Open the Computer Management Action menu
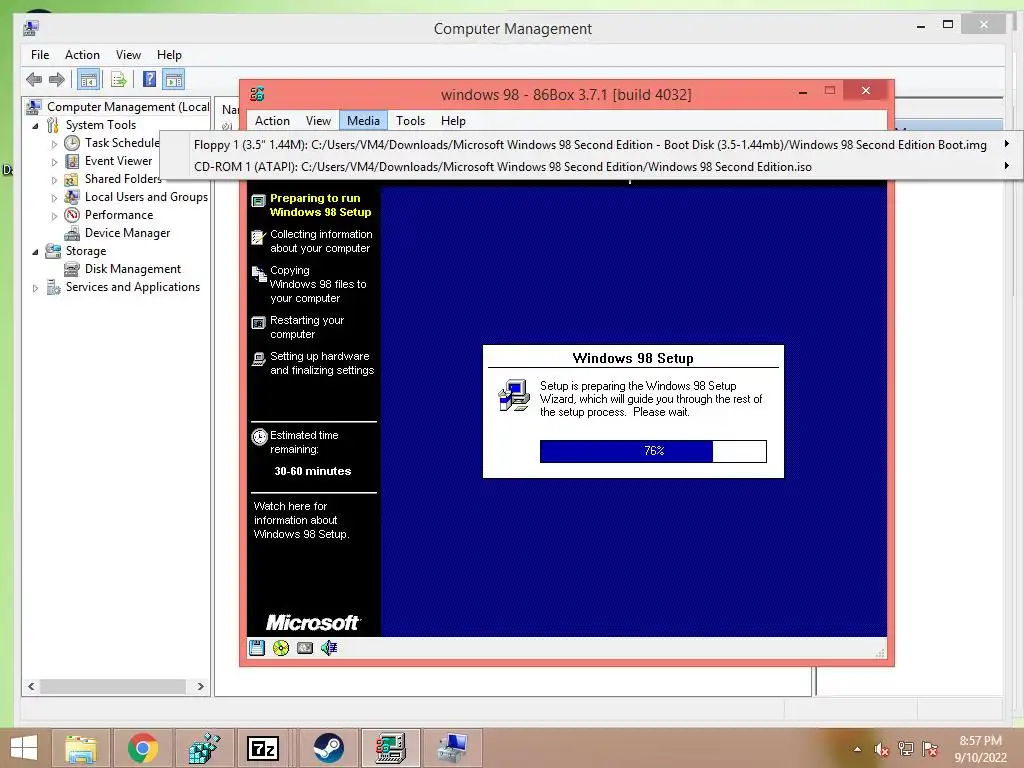The image size is (1024, 768). [x=82, y=55]
